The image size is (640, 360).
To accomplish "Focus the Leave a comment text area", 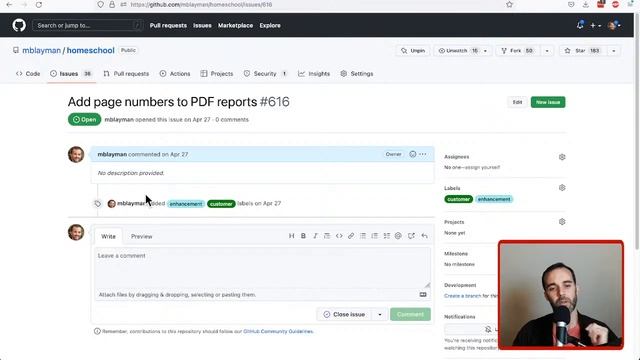I will tap(262, 268).
